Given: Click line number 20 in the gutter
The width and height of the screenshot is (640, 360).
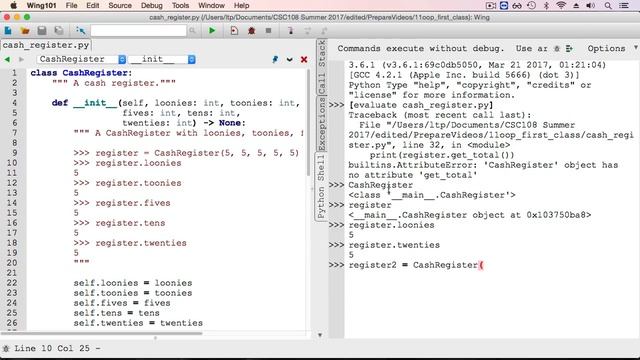Looking at the screenshot, I should tap(12, 263).
